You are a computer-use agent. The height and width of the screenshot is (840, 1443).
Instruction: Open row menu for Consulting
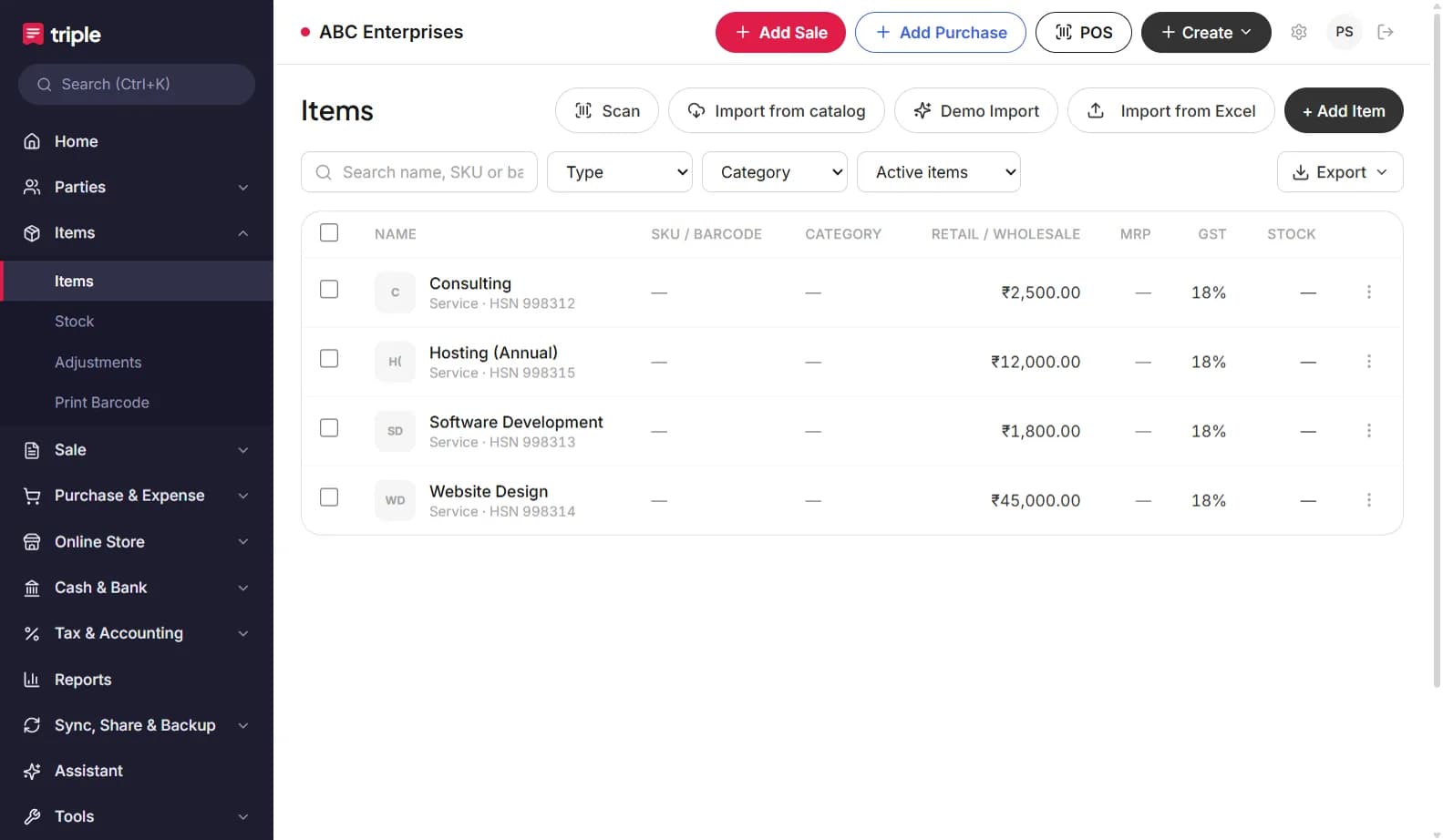point(1369,292)
